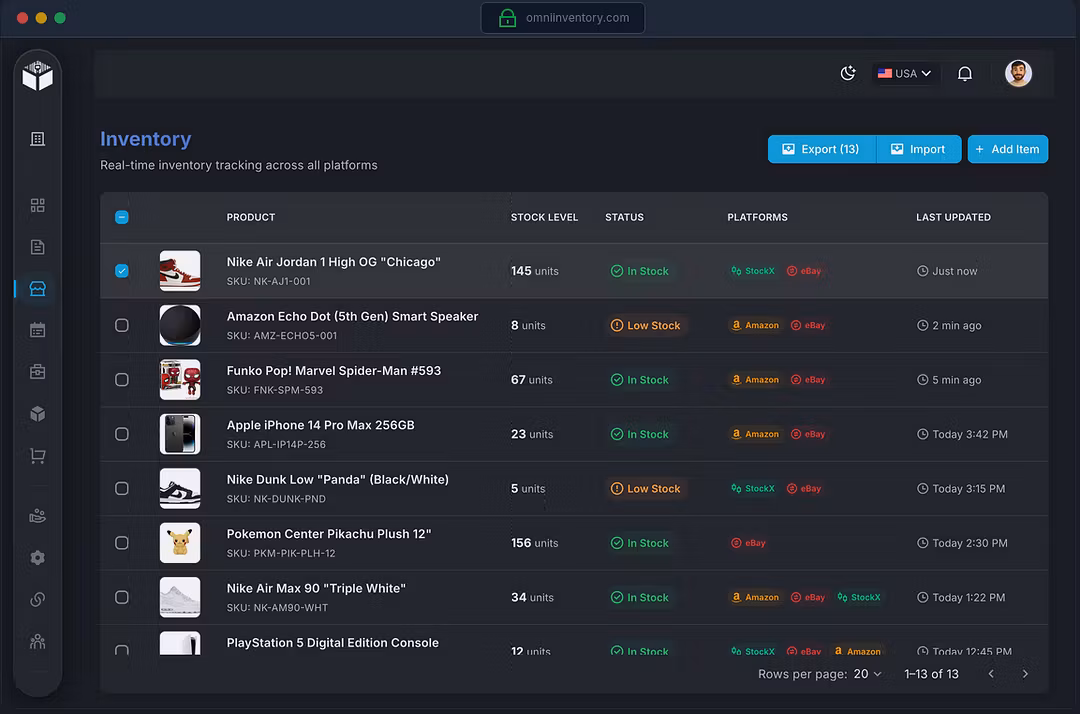Image resolution: width=1080 pixels, height=714 pixels.
Task: Open the settings gear in sidebar
Action: (38, 558)
